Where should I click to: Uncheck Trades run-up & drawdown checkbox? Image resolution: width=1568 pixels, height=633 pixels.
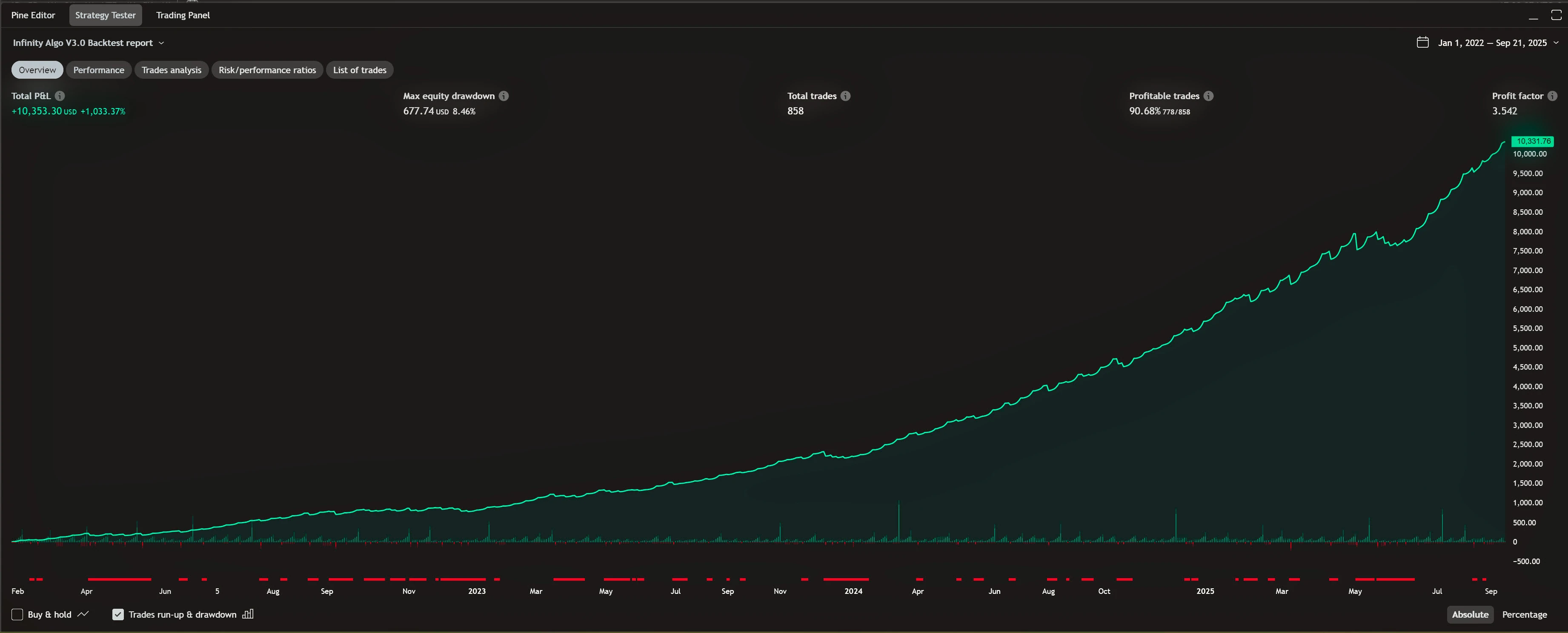point(118,615)
